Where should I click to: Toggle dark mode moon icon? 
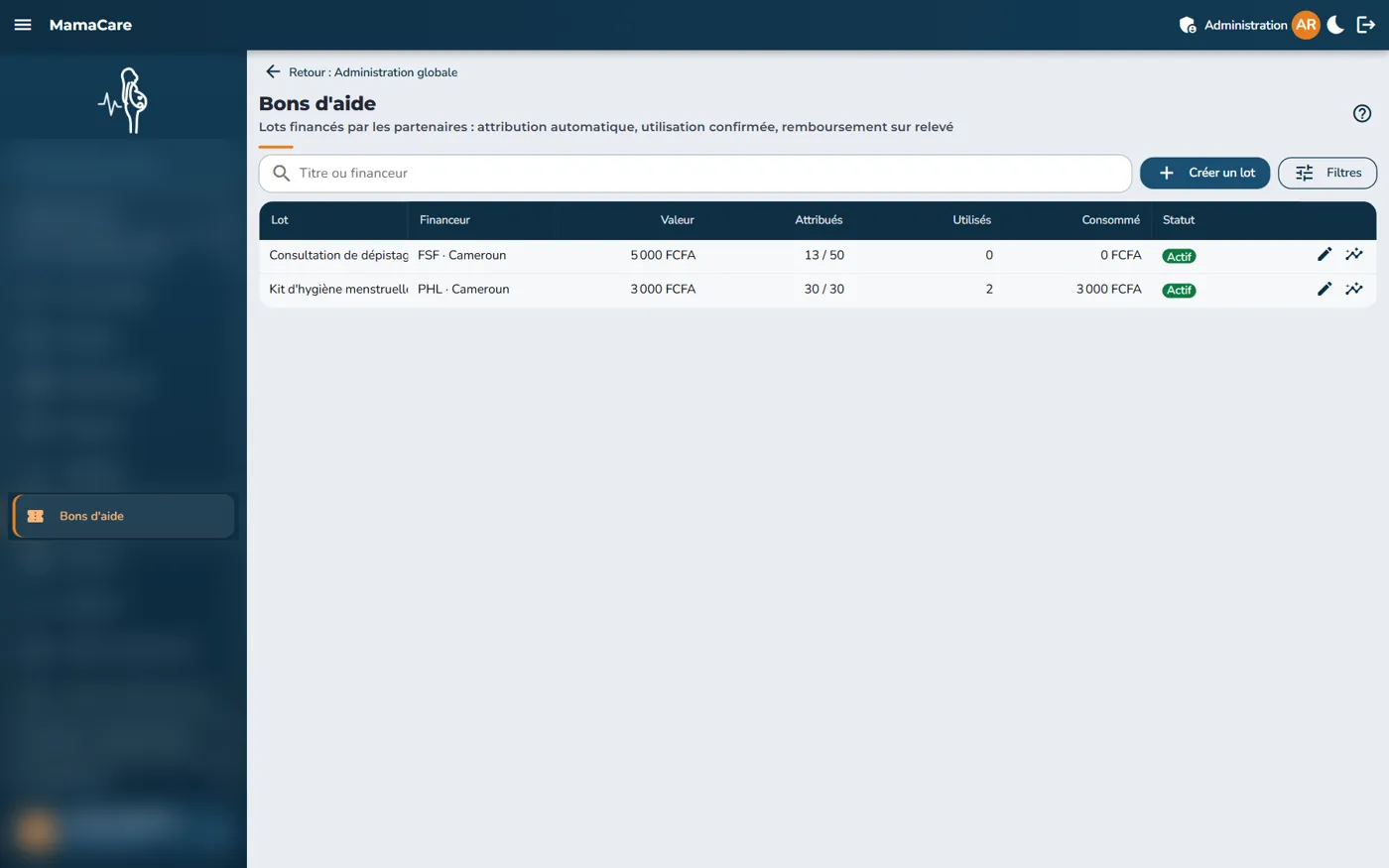coord(1335,25)
